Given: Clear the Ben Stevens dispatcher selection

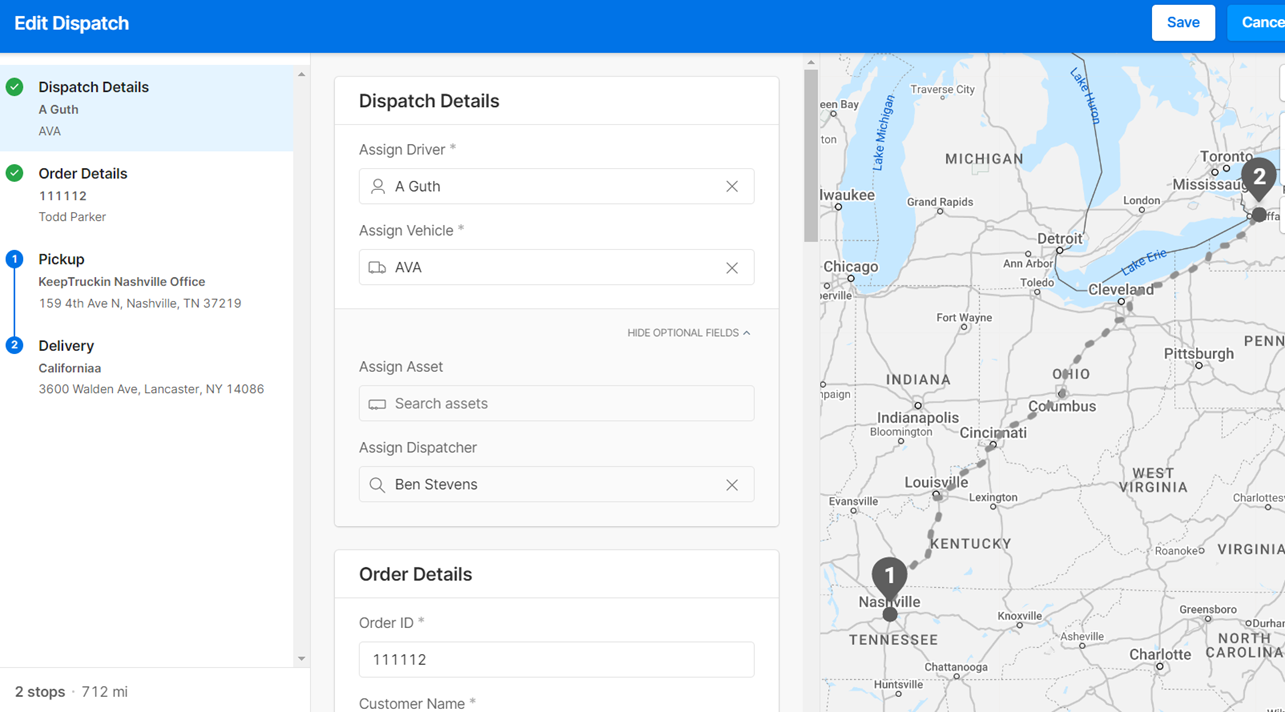Looking at the screenshot, I should [x=732, y=485].
